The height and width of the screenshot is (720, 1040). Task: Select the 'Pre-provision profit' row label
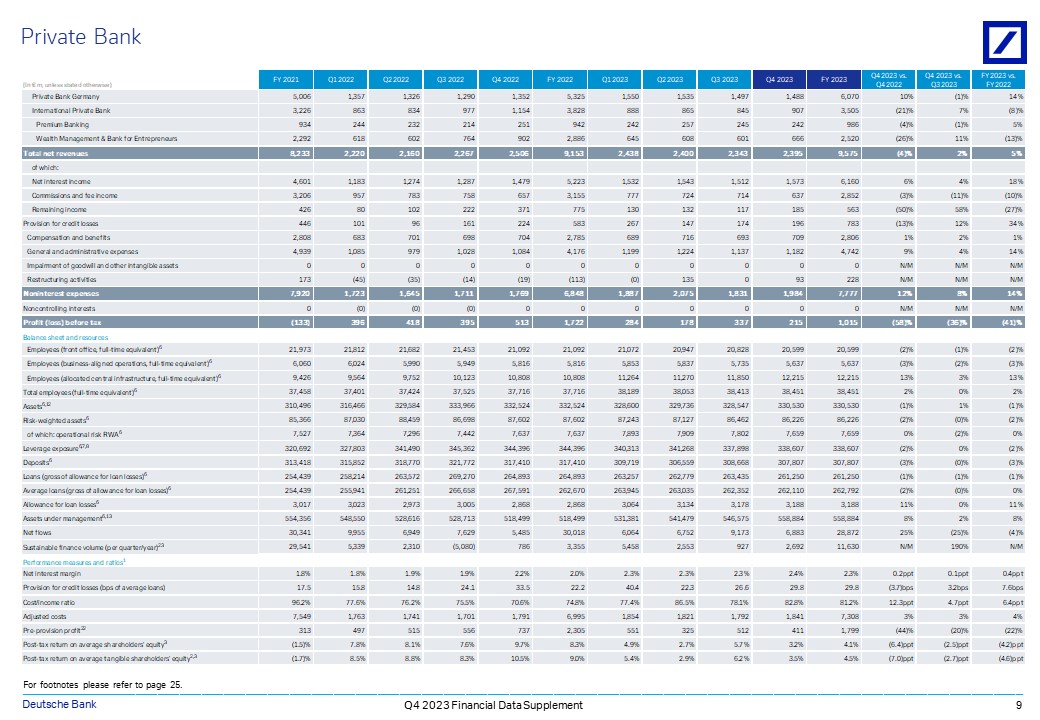coord(52,630)
